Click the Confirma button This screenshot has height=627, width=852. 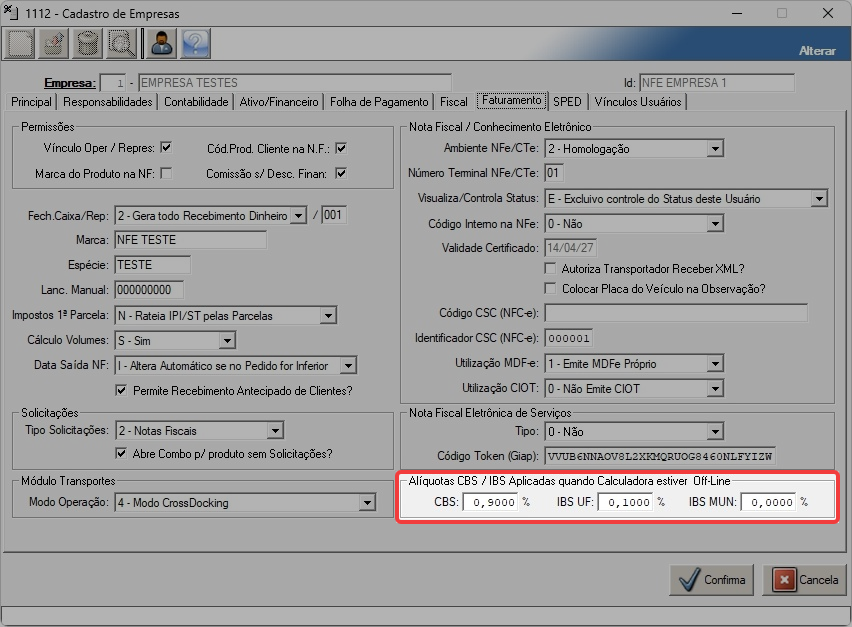[711, 580]
